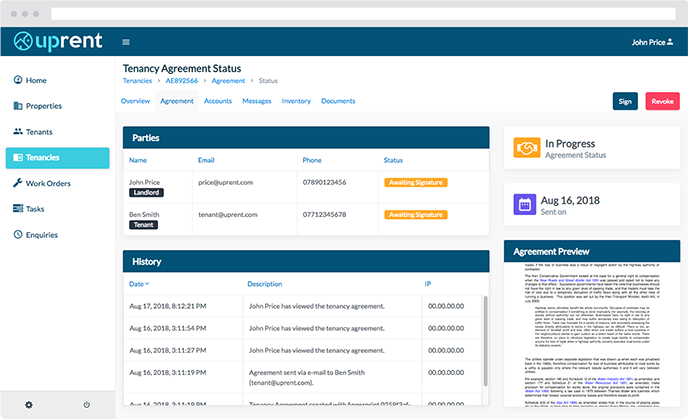The height and width of the screenshot is (419, 688).
Task: Click the IP column header
Action: [x=428, y=284]
